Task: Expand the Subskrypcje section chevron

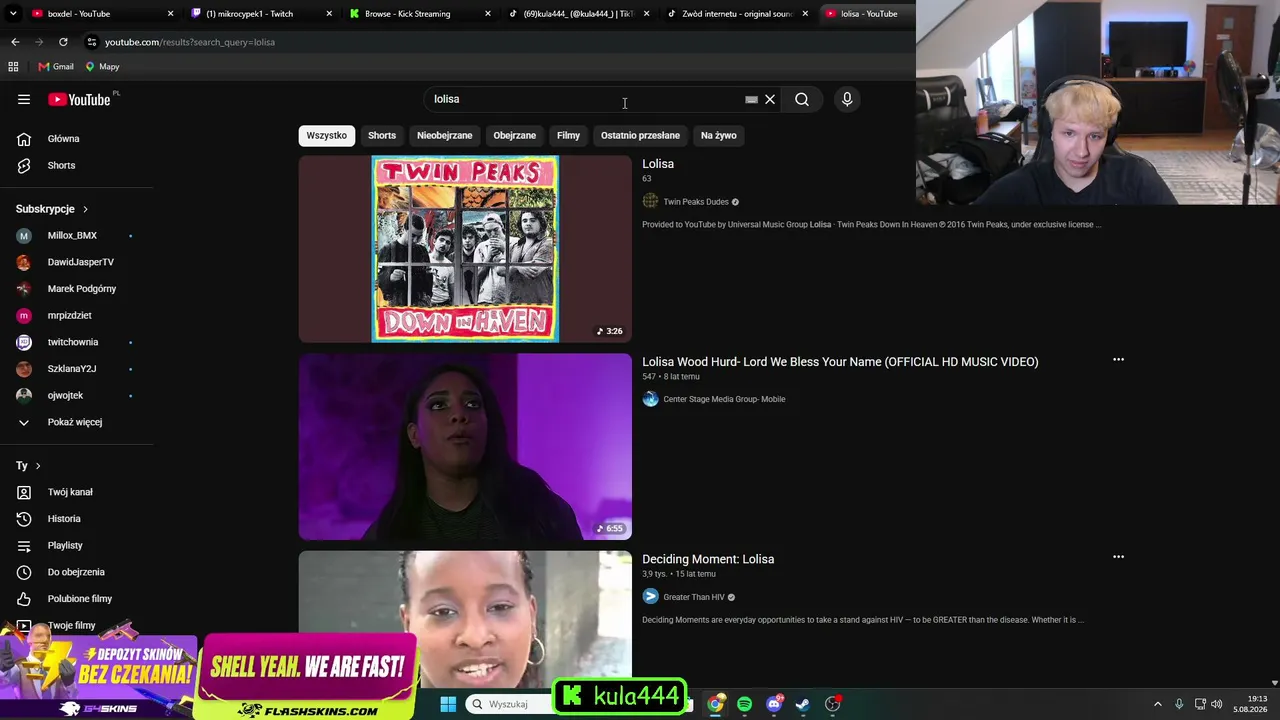Action: pyautogui.click(x=85, y=209)
